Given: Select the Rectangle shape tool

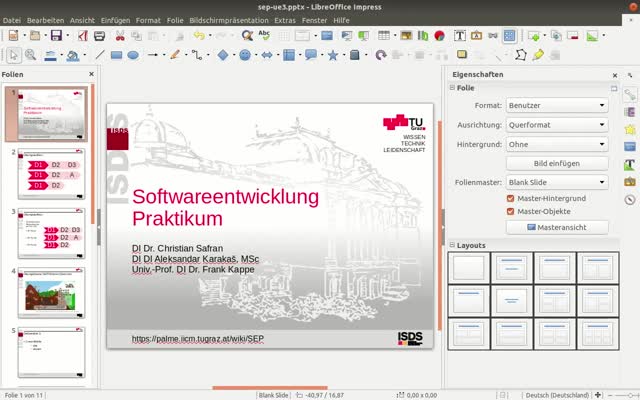Looking at the screenshot, I should (x=117, y=55).
